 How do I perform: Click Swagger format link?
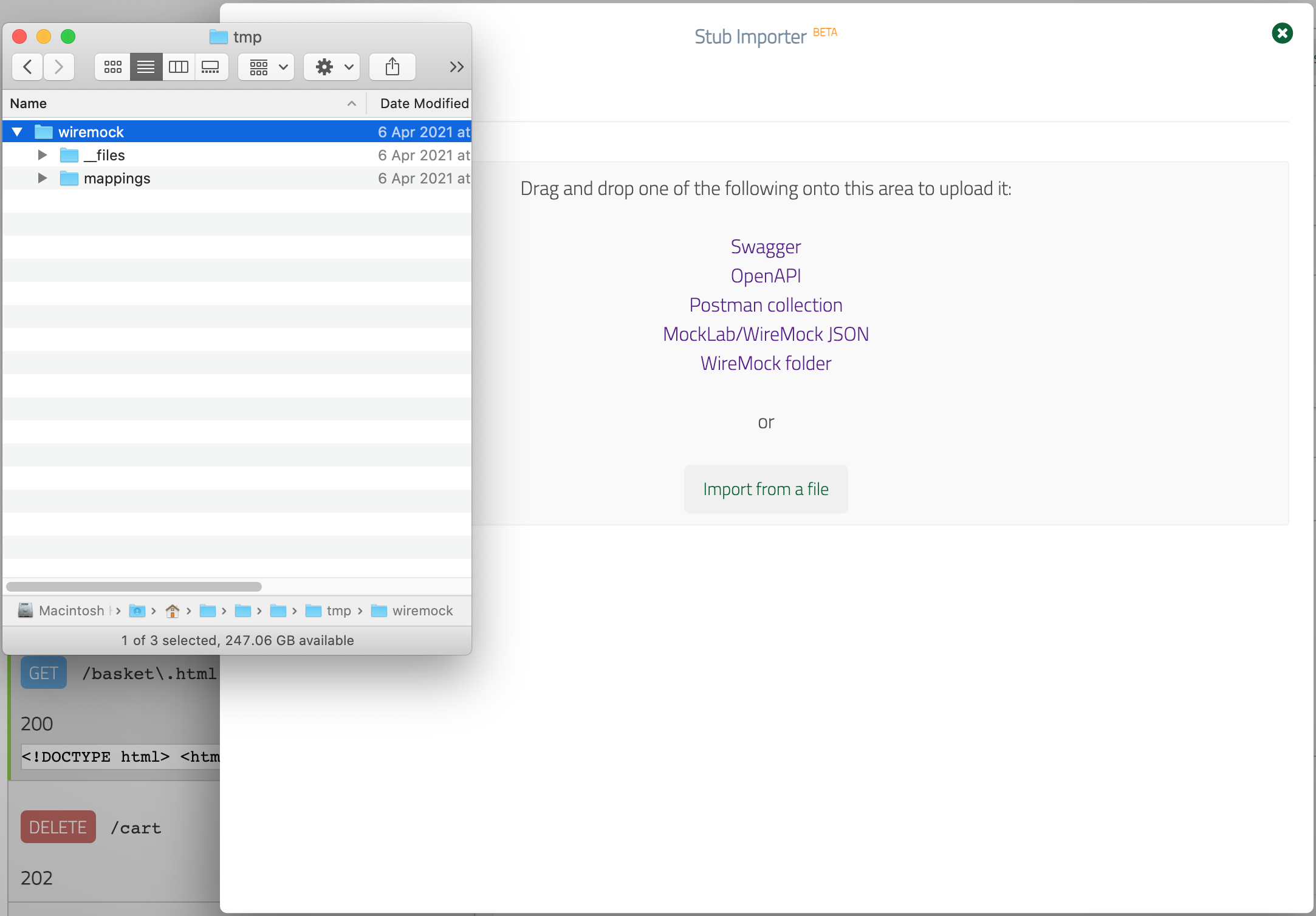click(766, 247)
